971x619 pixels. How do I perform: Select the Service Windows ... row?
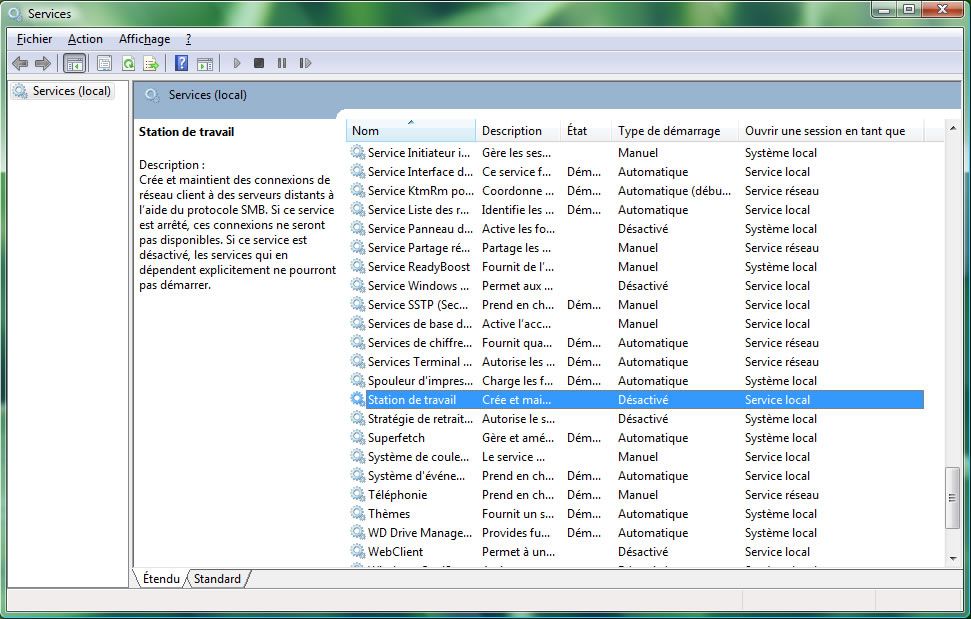click(x=635, y=285)
